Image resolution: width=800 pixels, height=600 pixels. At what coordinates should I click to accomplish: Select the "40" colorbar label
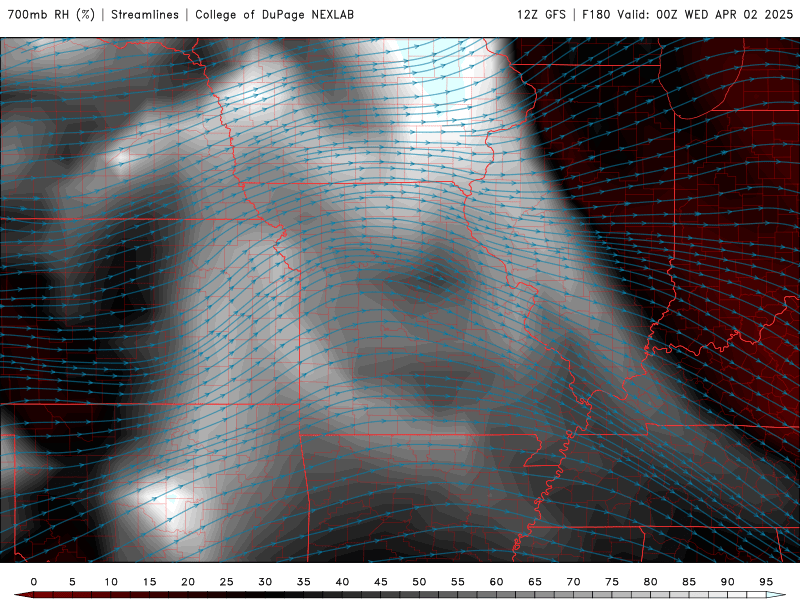point(342,582)
